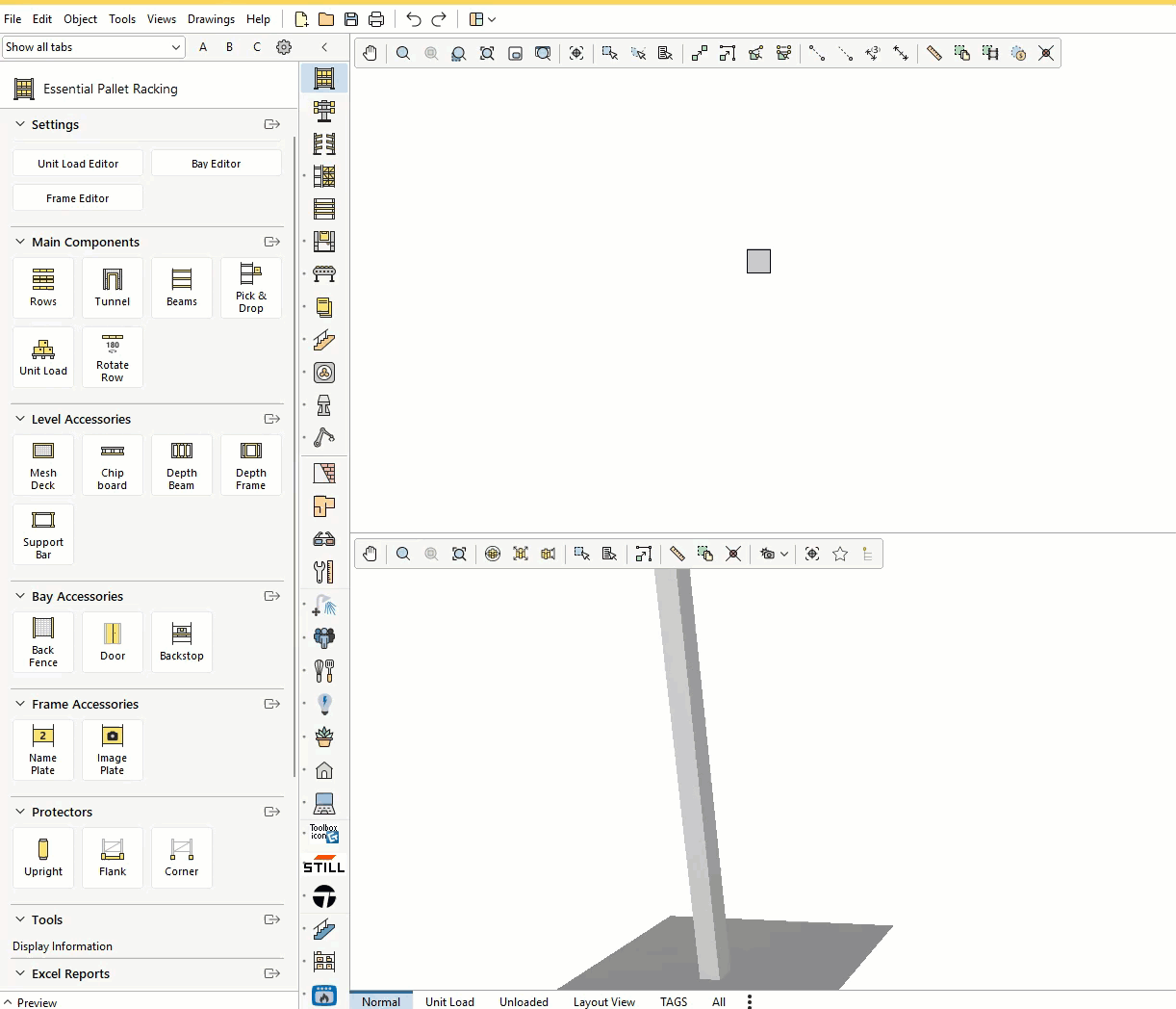This screenshot has width=1176, height=1009.
Task: Select the gray square object in top viewport
Action: [758, 261]
